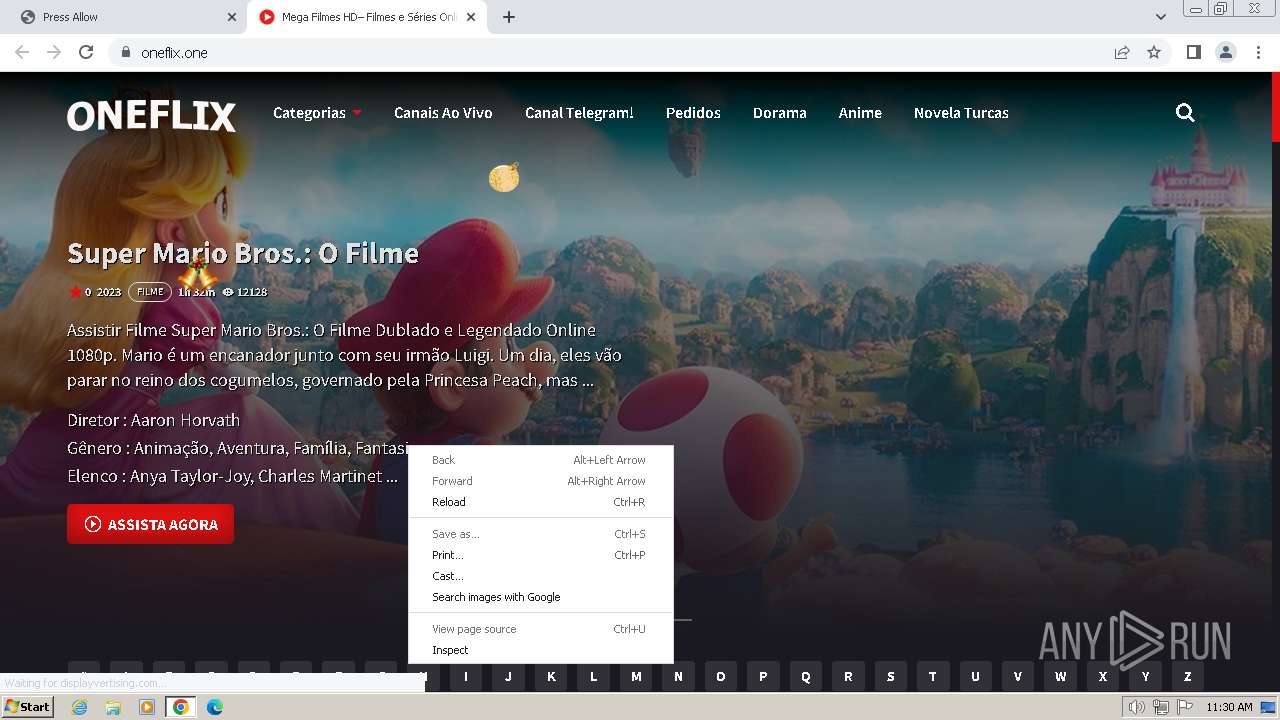Viewport: 1280px width, 720px height.
Task: Click the volume speaker tray icon
Action: [x=1137, y=707]
